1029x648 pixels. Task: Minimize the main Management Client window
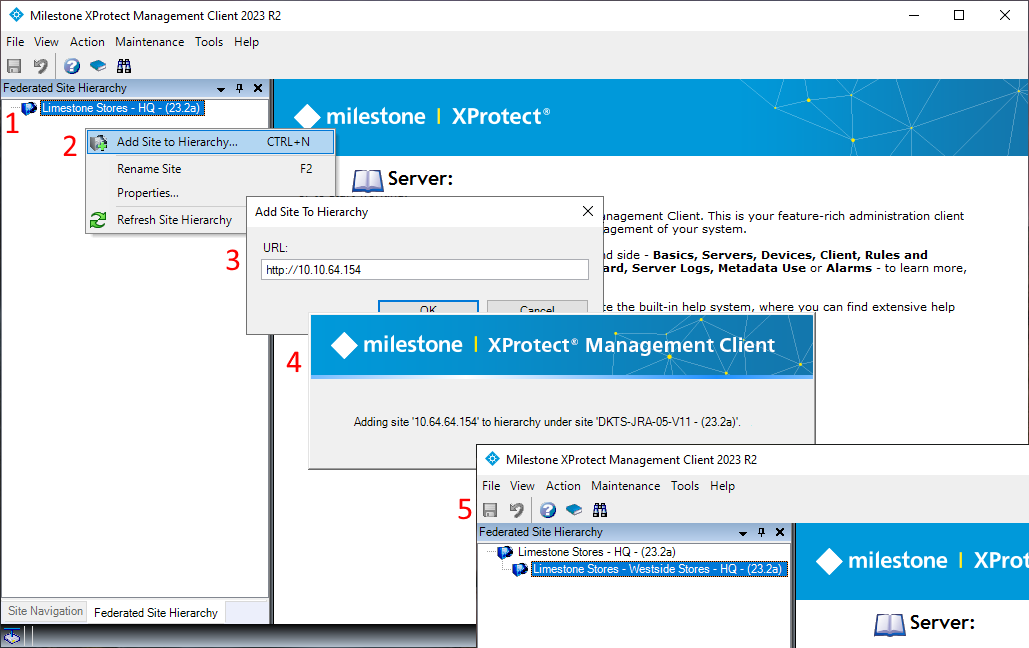(914, 15)
